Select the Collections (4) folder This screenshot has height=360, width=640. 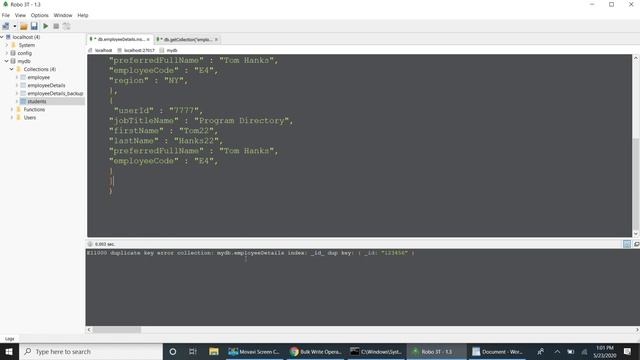pyautogui.click(x=40, y=69)
